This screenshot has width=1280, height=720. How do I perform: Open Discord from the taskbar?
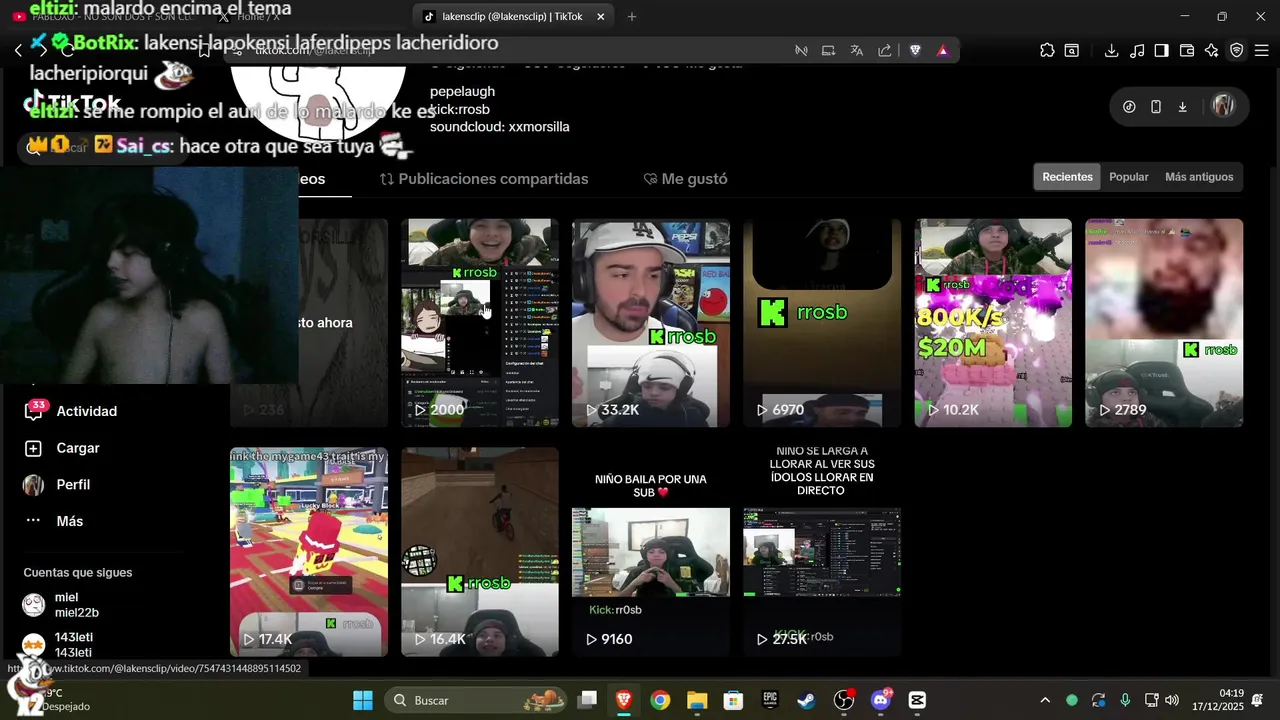click(x=881, y=700)
